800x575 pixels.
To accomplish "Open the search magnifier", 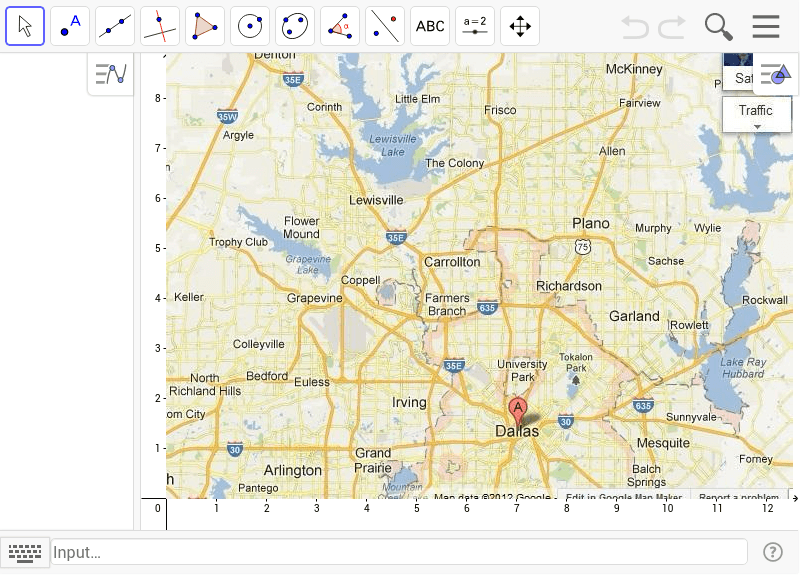I will coord(718,27).
